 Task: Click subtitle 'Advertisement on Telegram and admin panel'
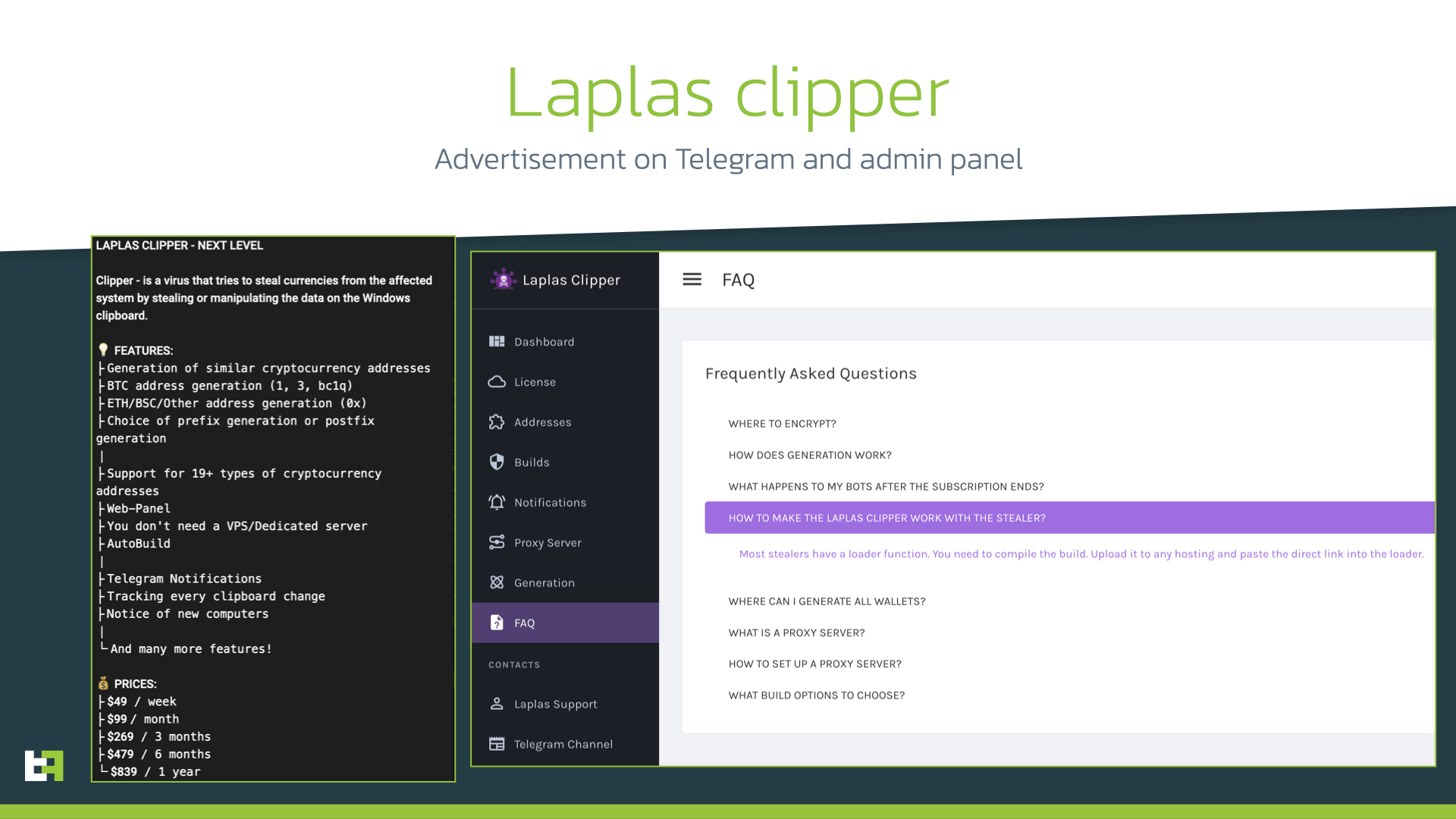pyautogui.click(x=728, y=159)
